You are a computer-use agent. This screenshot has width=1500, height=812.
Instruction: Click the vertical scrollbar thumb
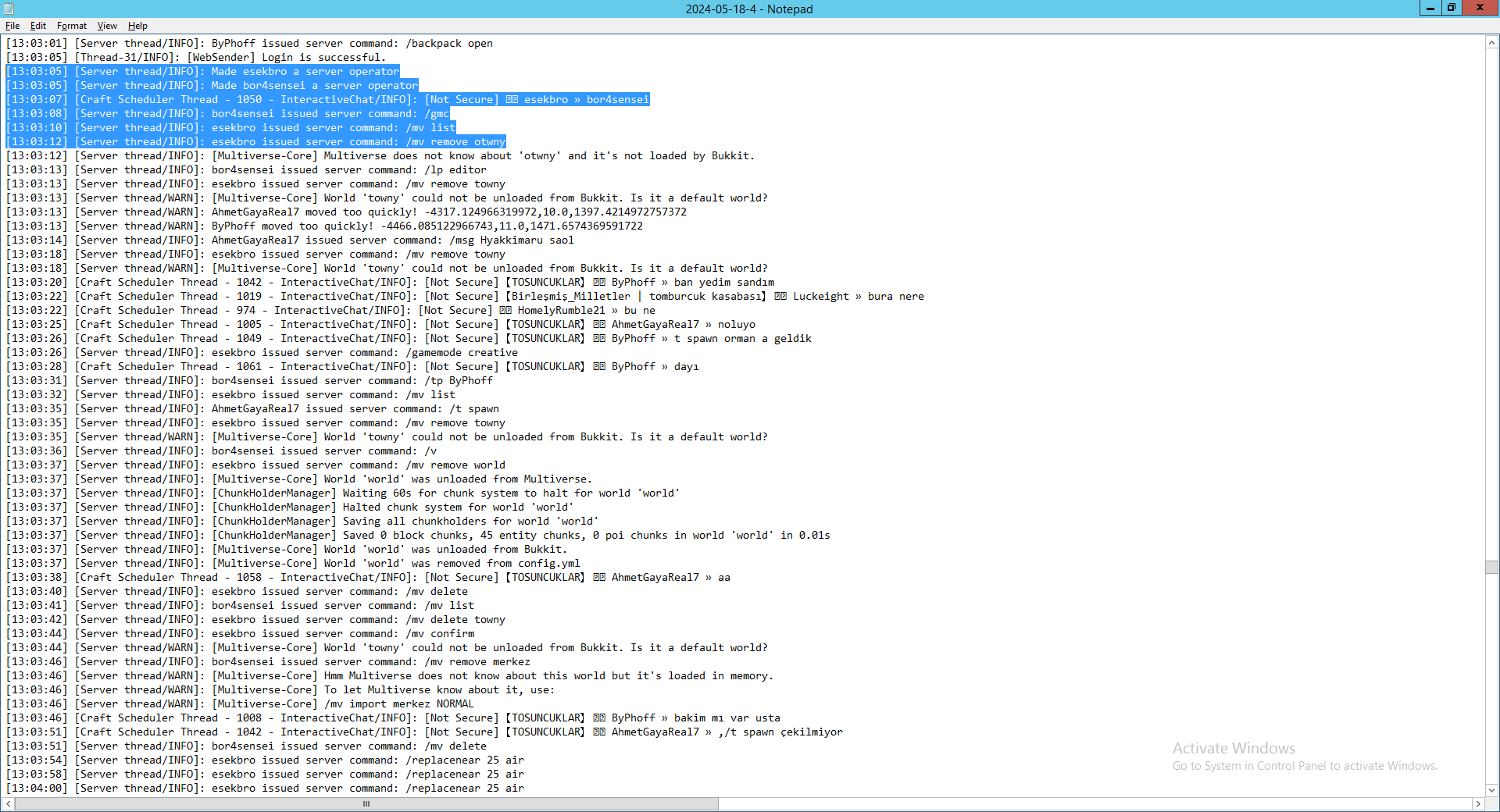pos(1492,567)
